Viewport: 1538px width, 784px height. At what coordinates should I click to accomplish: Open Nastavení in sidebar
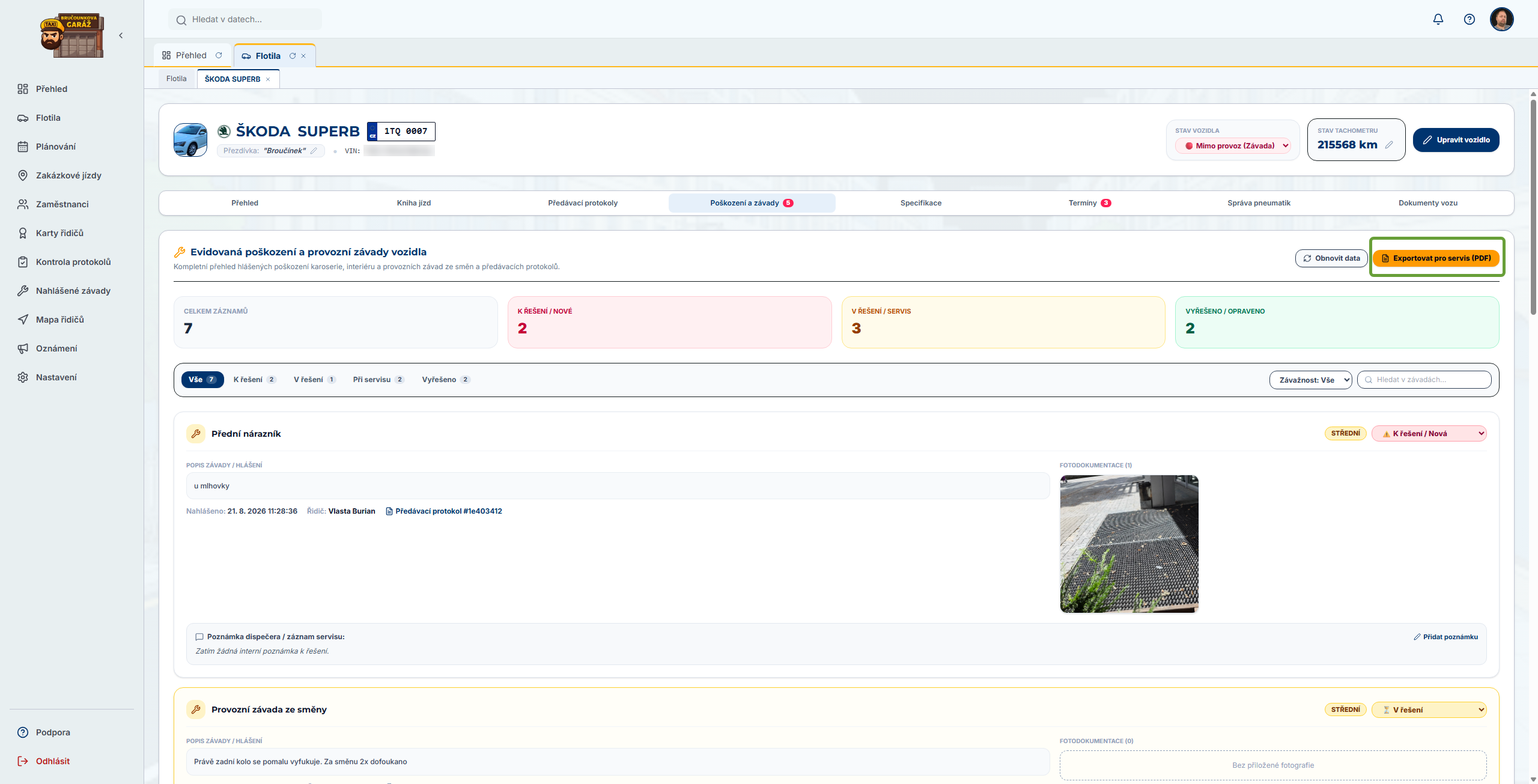point(56,377)
